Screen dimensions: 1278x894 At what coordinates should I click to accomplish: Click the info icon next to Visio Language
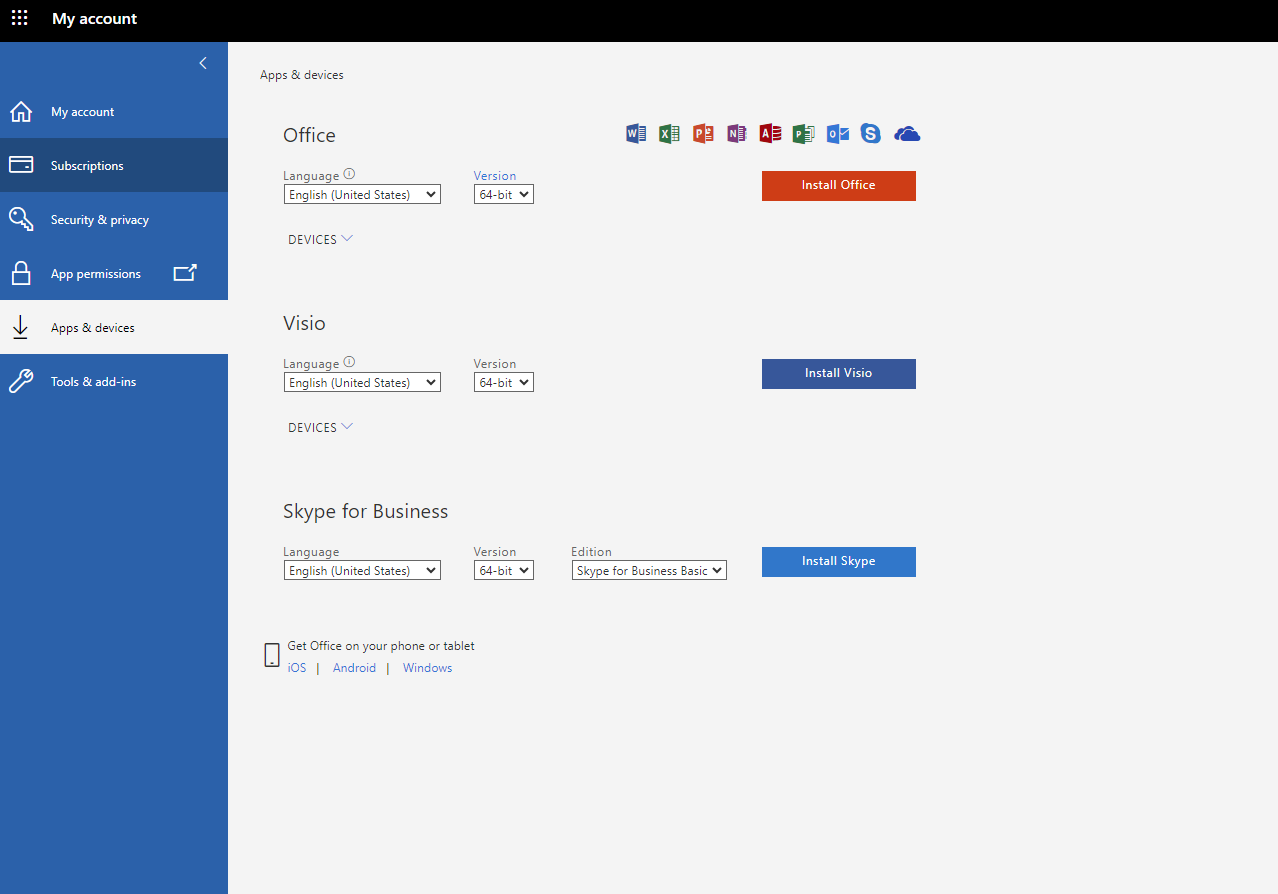(x=349, y=362)
